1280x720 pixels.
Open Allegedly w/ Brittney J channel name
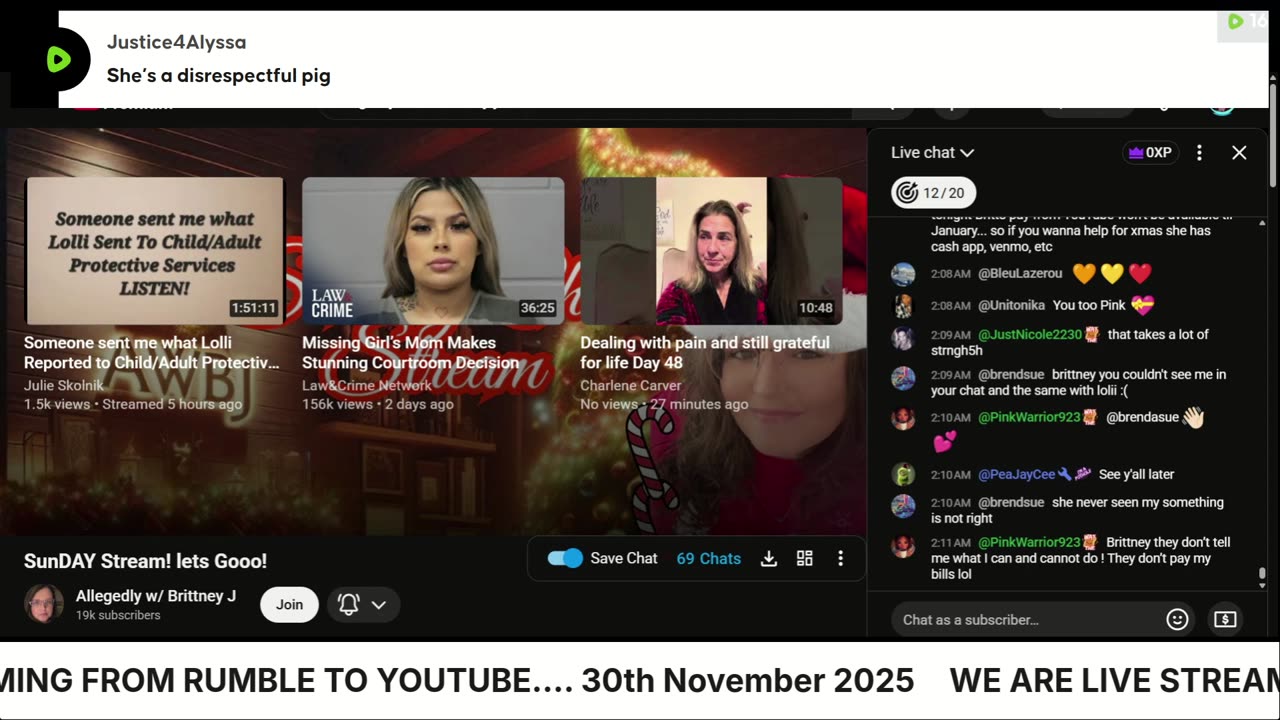pos(156,596)
